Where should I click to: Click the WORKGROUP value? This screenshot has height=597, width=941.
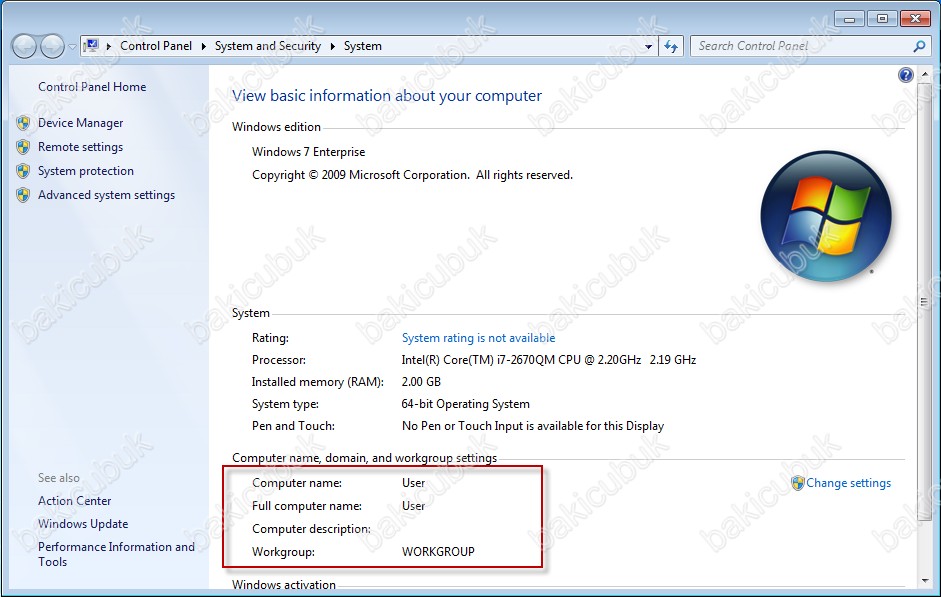(x=438, y=551)
